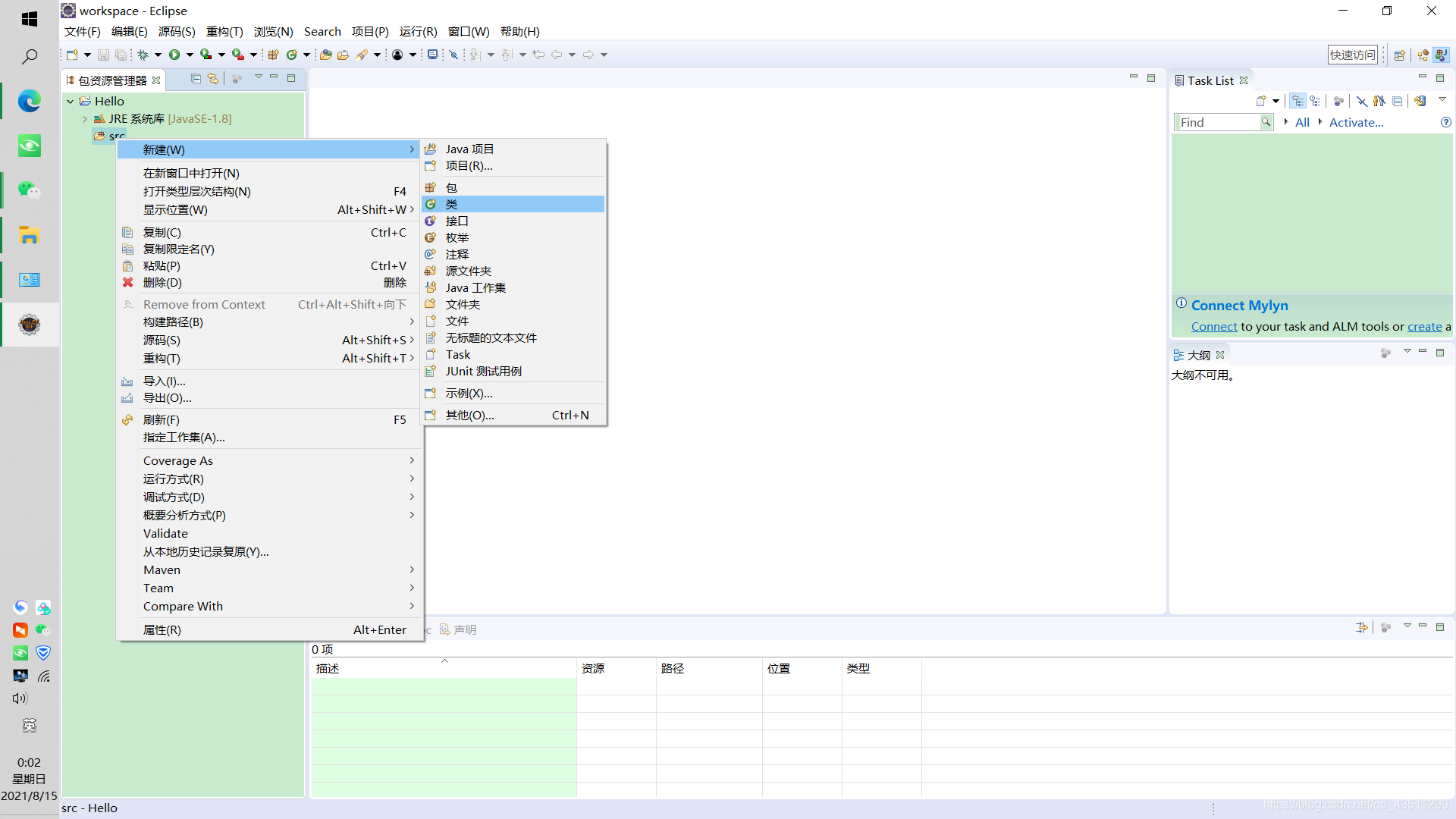Image resolution: width=1456 pixels, height=819 pixels.
Task: Click the Activate... link in Task List
Action: pos(1356,122)
